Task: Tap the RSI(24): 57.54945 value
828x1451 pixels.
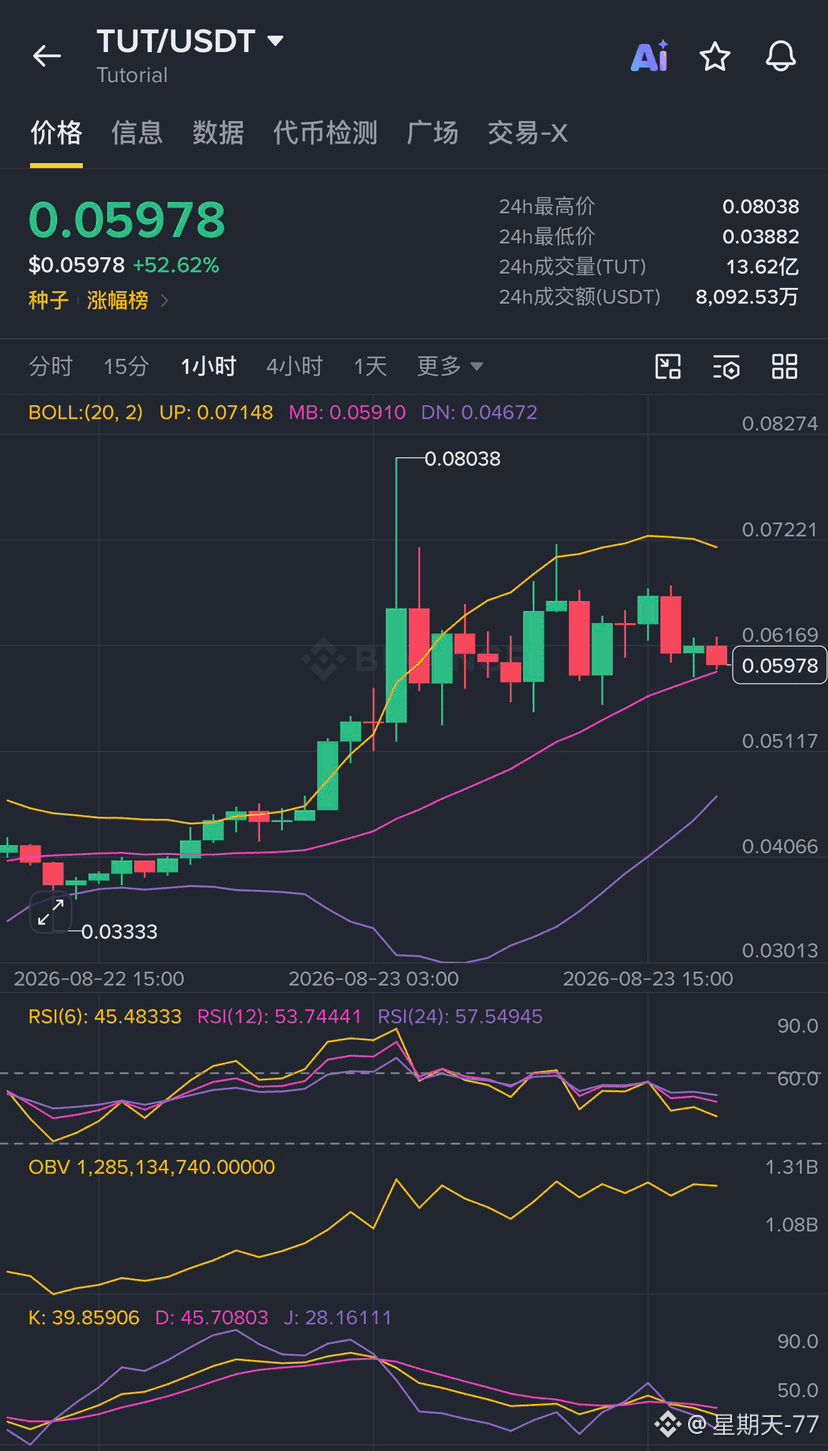Action: coord(460,1016)
